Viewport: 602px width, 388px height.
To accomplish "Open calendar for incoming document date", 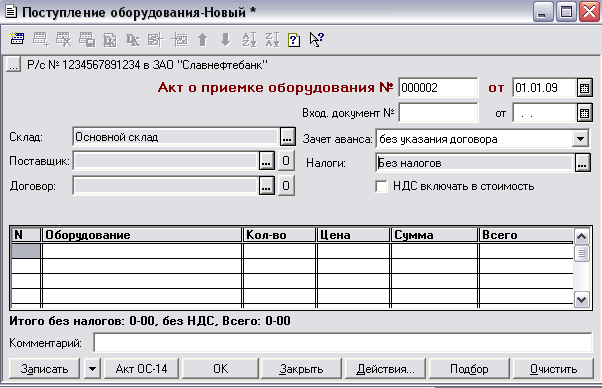I will [x=584, y=113].
